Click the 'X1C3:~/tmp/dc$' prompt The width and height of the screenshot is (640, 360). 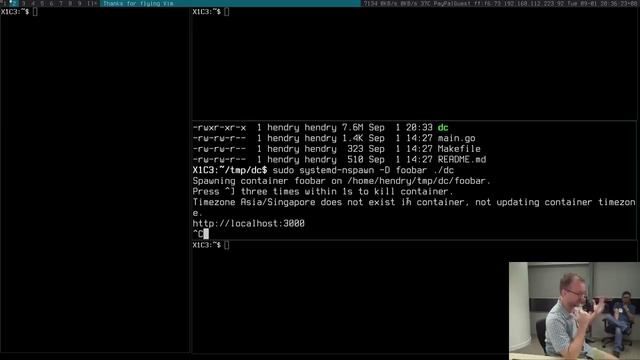tap(230, 170)
